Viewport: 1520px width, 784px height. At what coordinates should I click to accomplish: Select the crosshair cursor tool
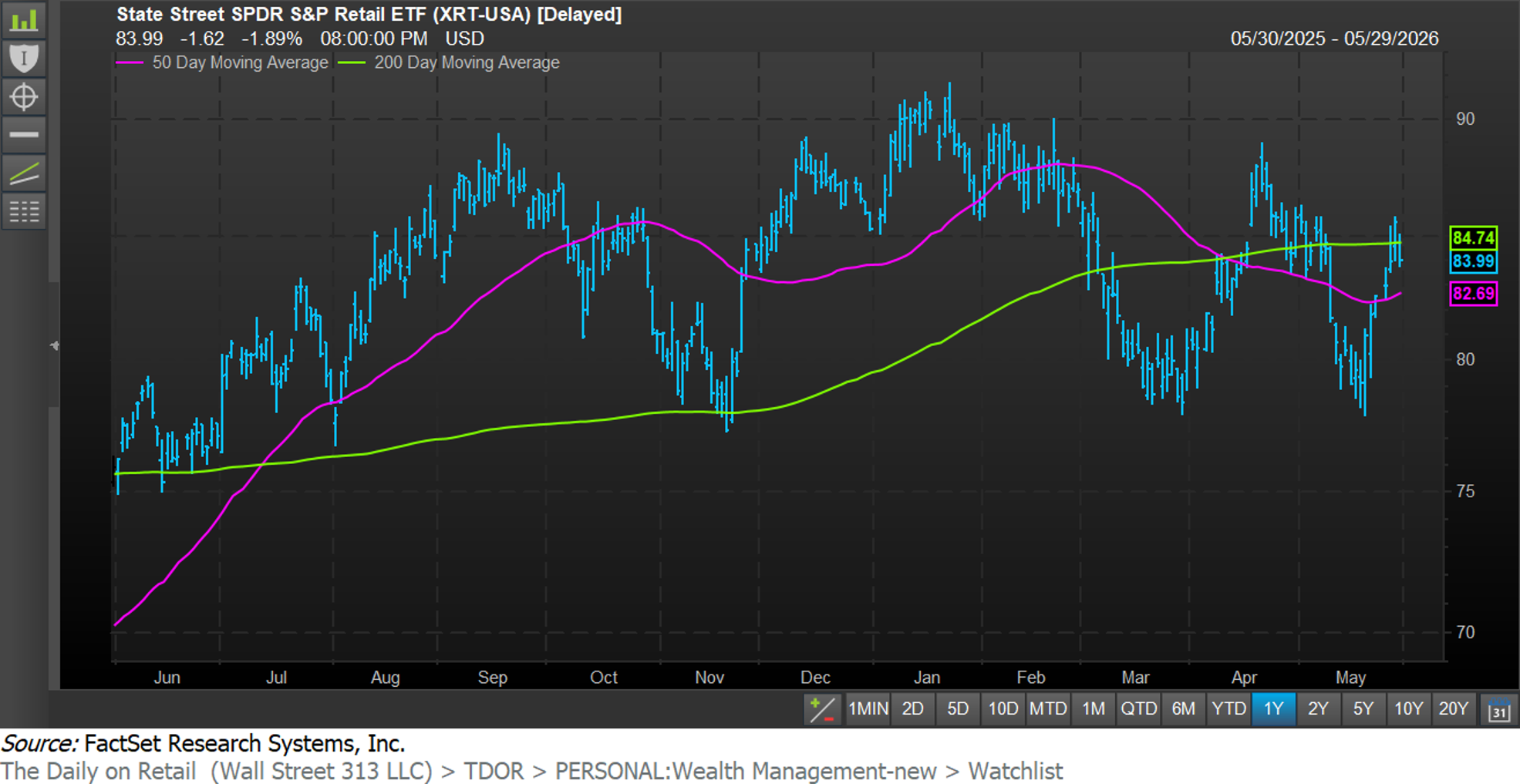(24, 96)
